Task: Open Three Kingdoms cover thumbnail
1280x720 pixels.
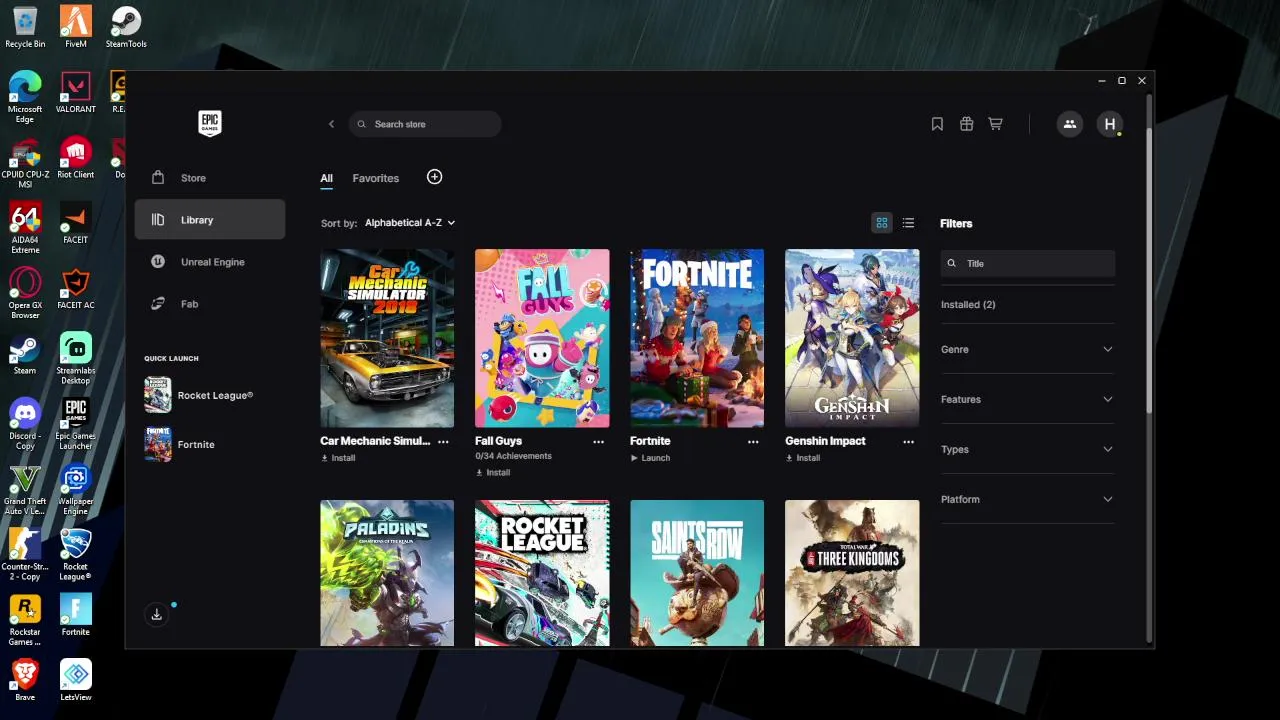Action: tap(852, 573)
